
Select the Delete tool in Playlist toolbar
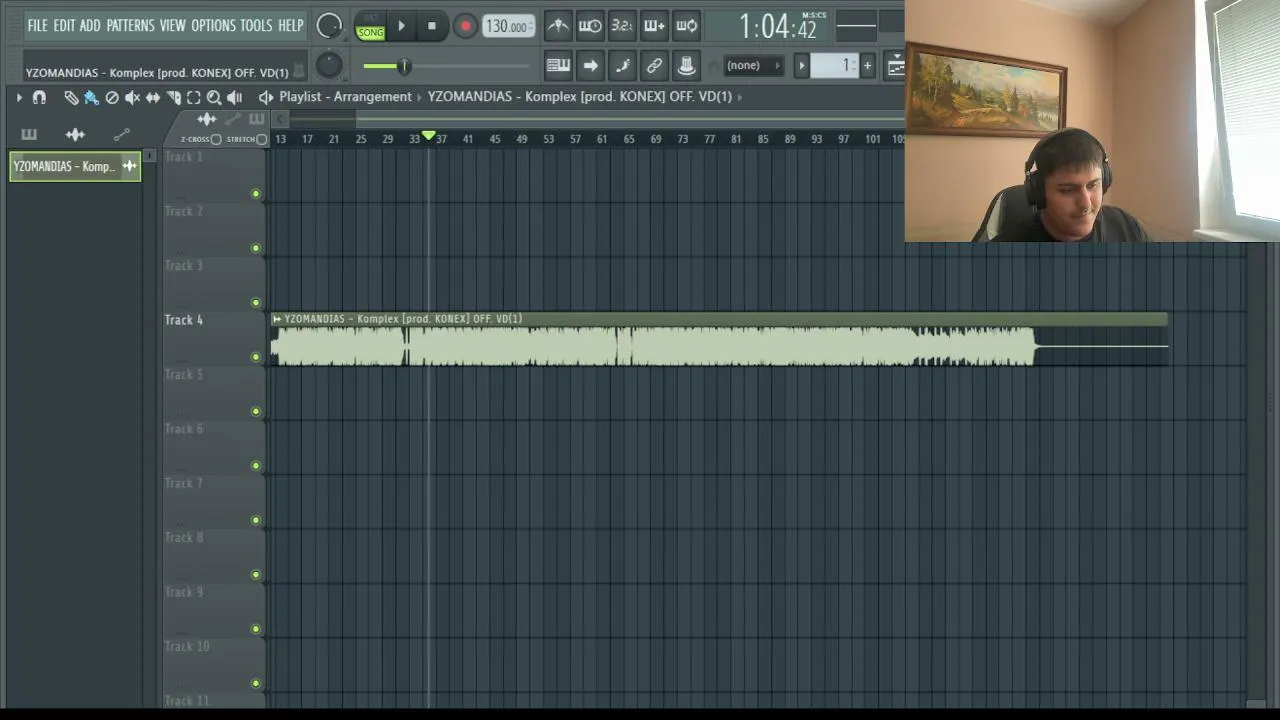coord(112,97)
